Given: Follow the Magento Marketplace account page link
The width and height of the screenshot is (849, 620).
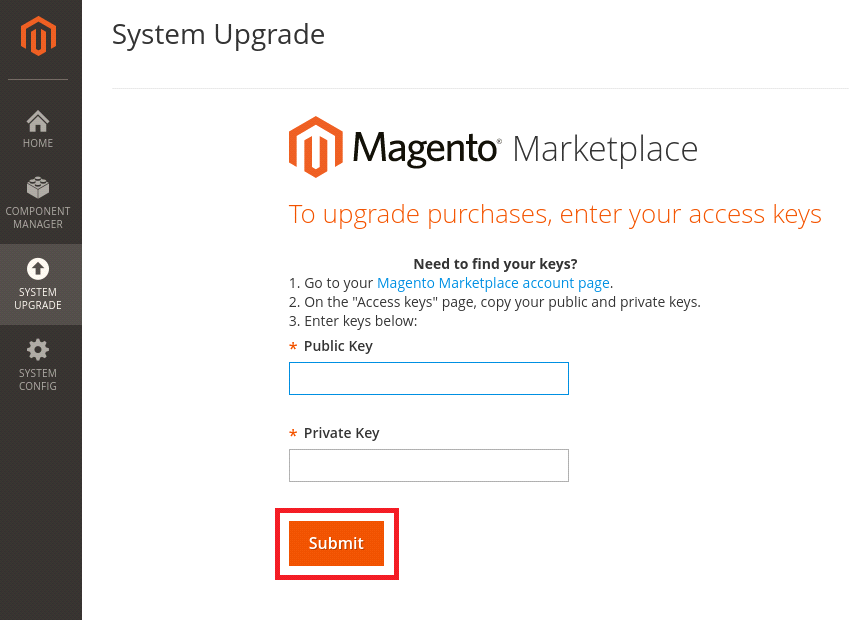Looking at the screenshot, I should tap(493, 283).
